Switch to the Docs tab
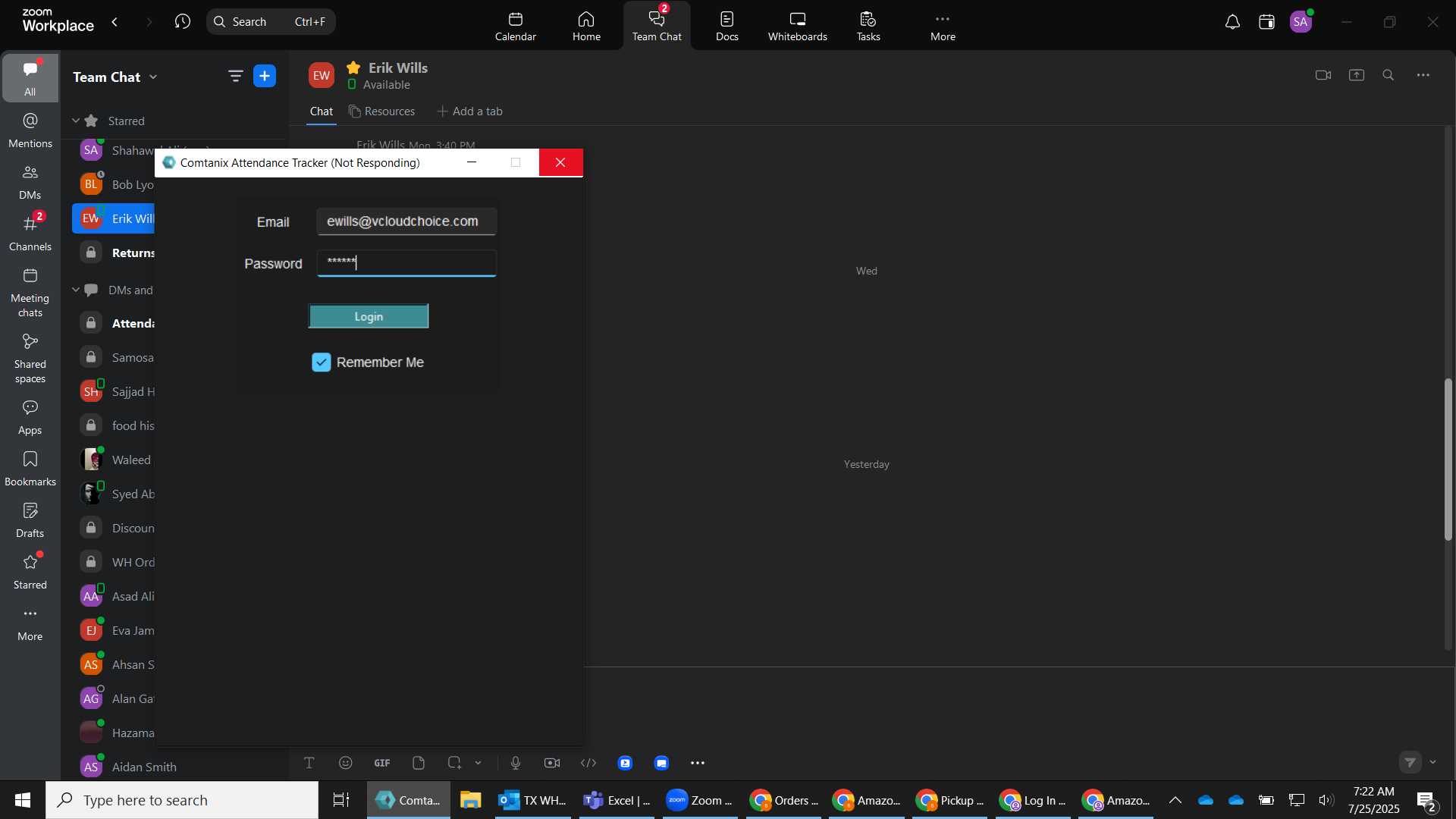 coord(726,27)
